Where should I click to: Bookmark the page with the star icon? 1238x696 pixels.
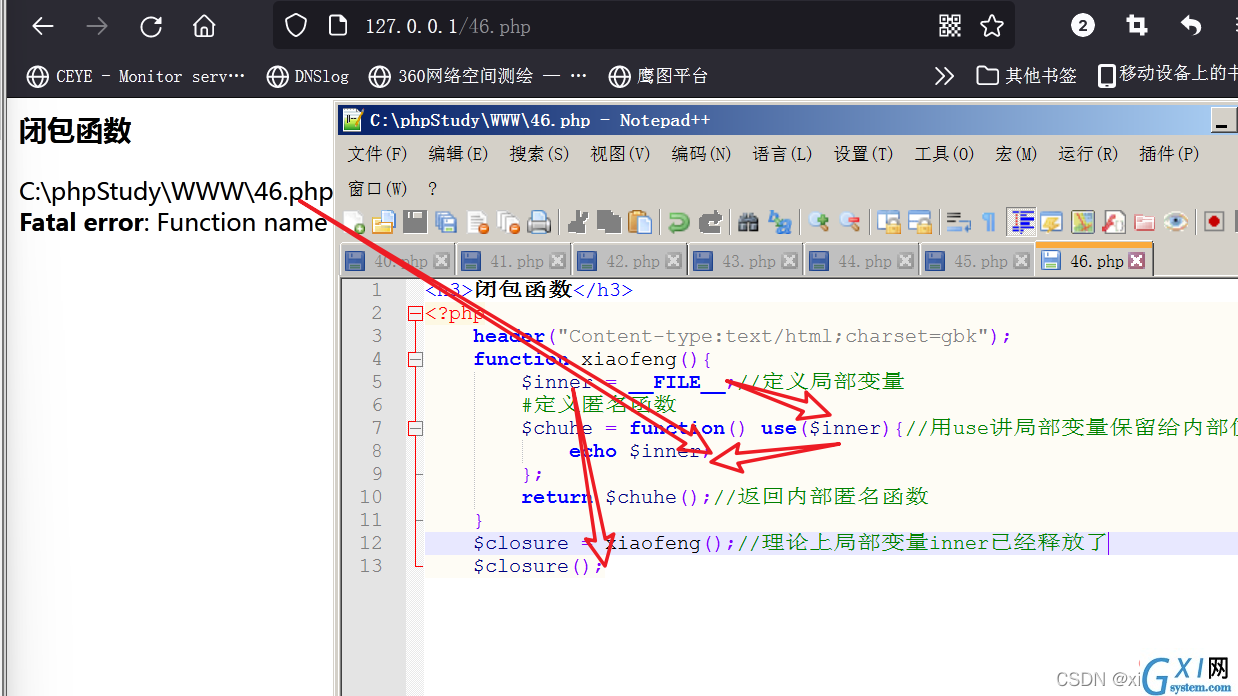992,26
